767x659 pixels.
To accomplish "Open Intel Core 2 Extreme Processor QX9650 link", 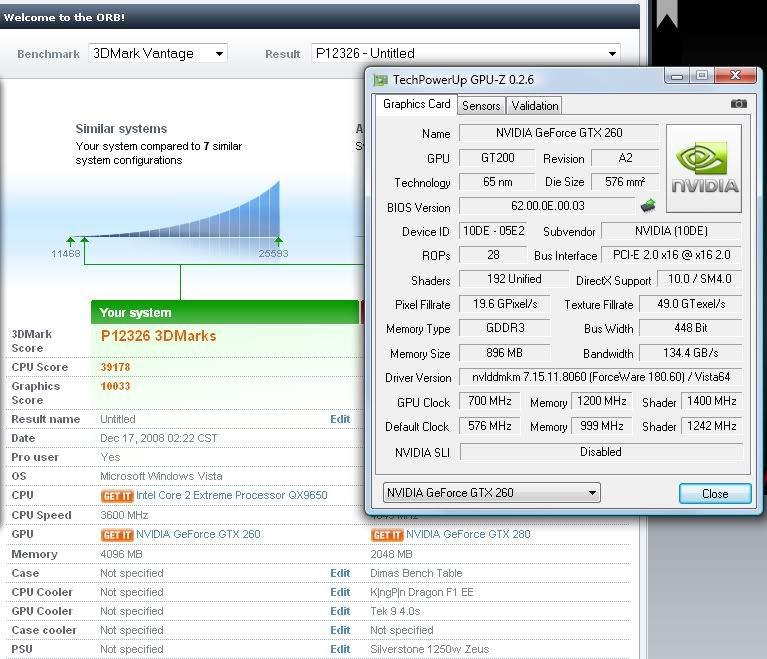I will pos(231,495).
